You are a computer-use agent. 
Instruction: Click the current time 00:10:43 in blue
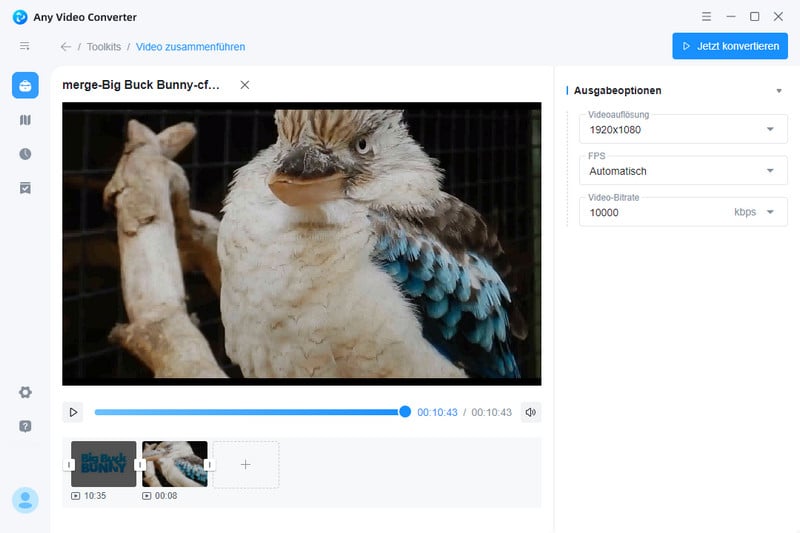pos(437,412)
